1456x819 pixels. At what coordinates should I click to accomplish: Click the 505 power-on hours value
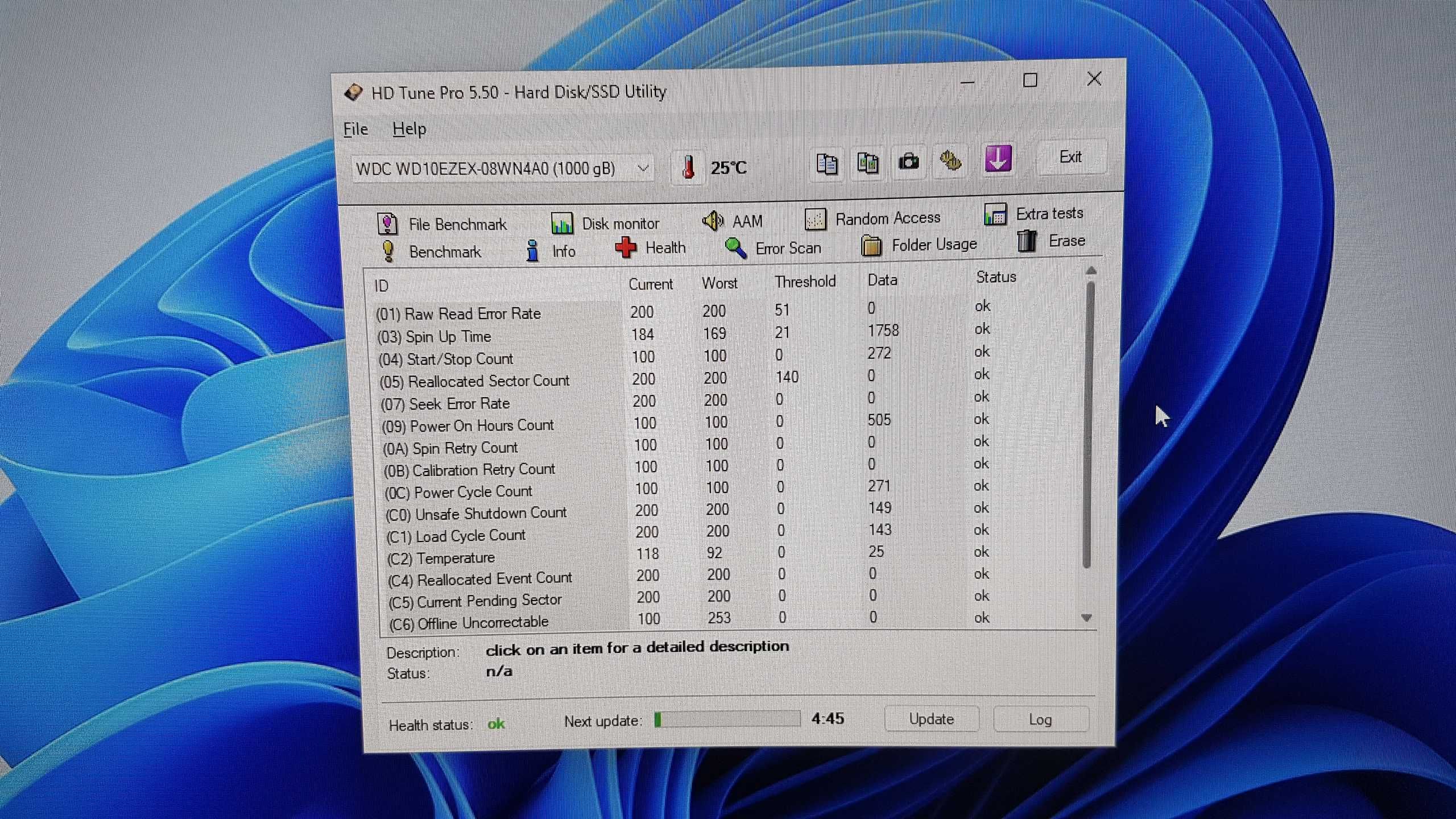pos(879,420)
